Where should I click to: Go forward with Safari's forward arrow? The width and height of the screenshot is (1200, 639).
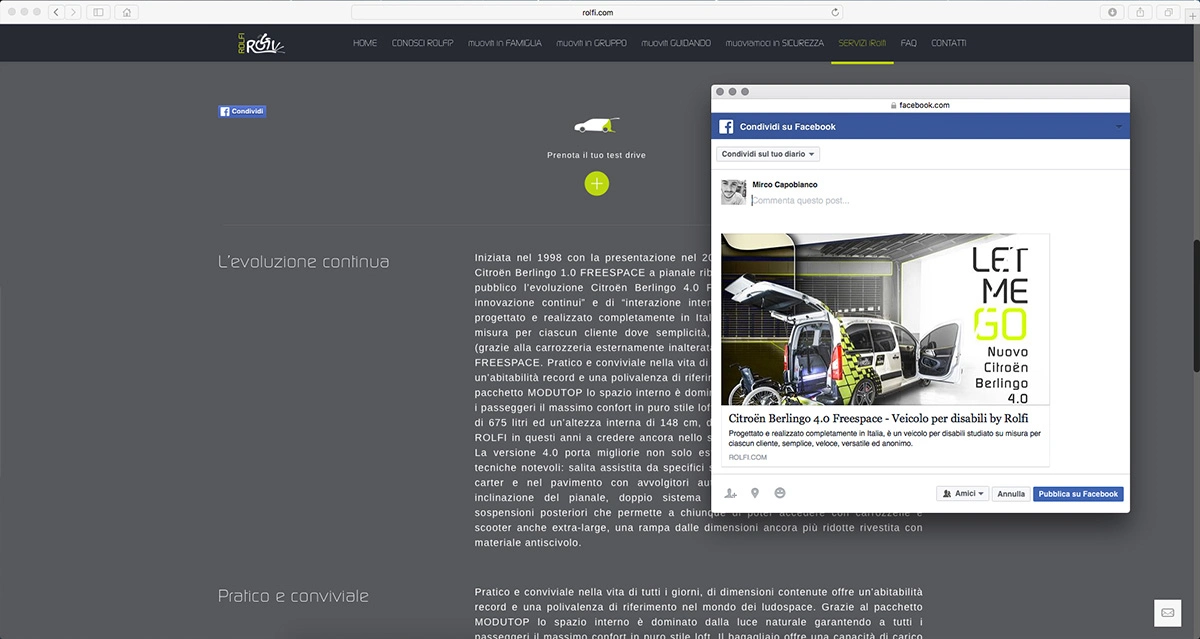click(73, 12)
